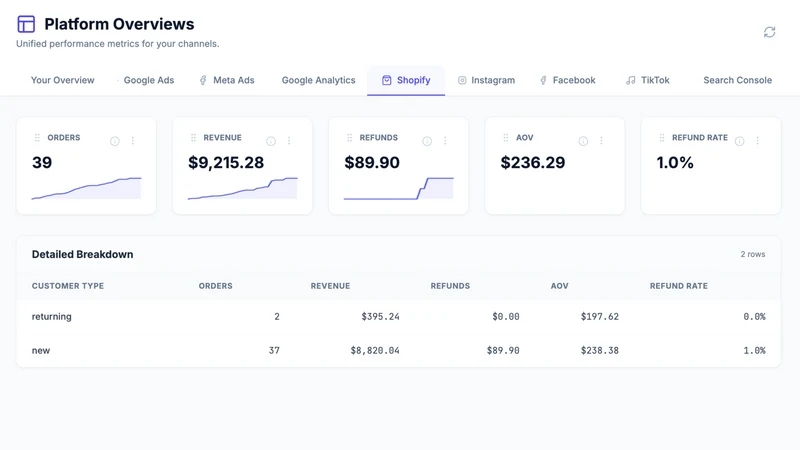800x450 pixels.
Task: Click the $395.24 revenue cell
Action: click(x=380, y=316)
